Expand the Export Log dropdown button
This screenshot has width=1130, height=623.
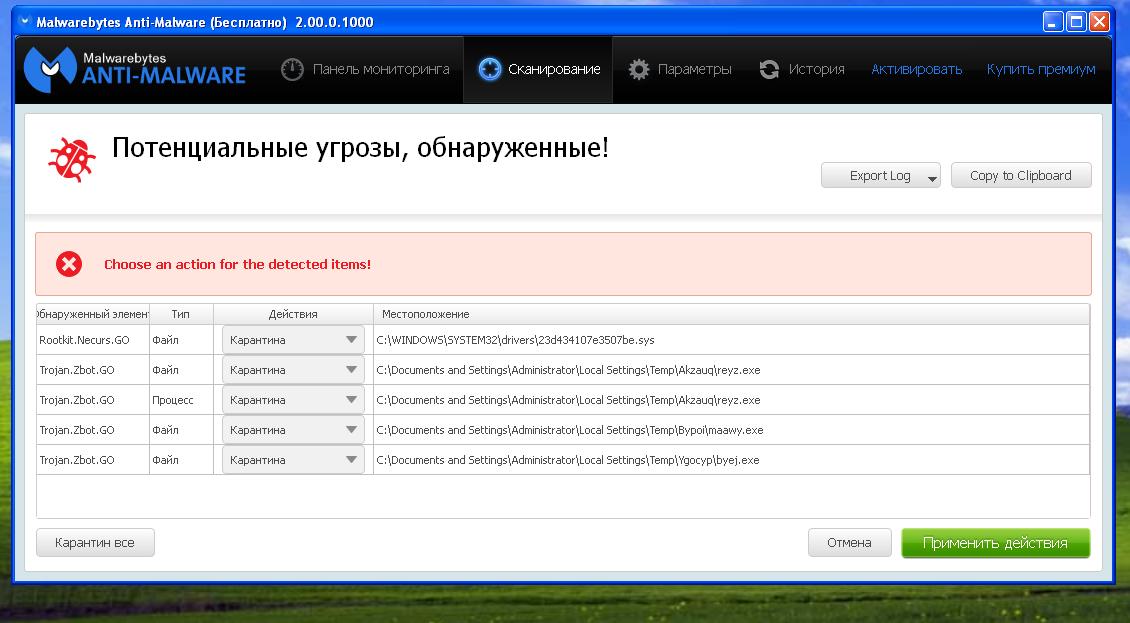(x=932, y=177)
